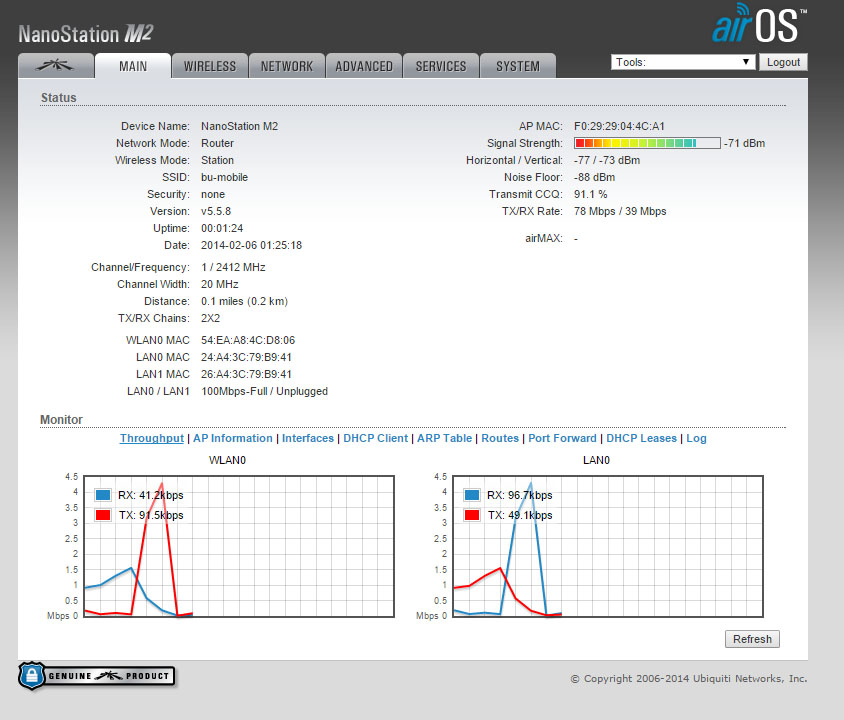Select the LAN0 MAC 24:A4:3C:79:B9:41

pyautogui.click(x=246, y=357)
